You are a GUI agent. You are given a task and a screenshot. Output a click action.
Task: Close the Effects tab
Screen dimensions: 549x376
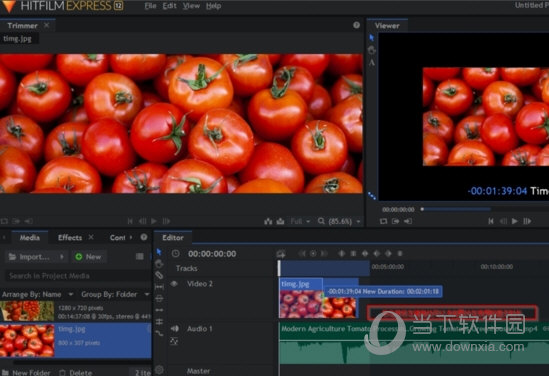(x=91, y=237)
